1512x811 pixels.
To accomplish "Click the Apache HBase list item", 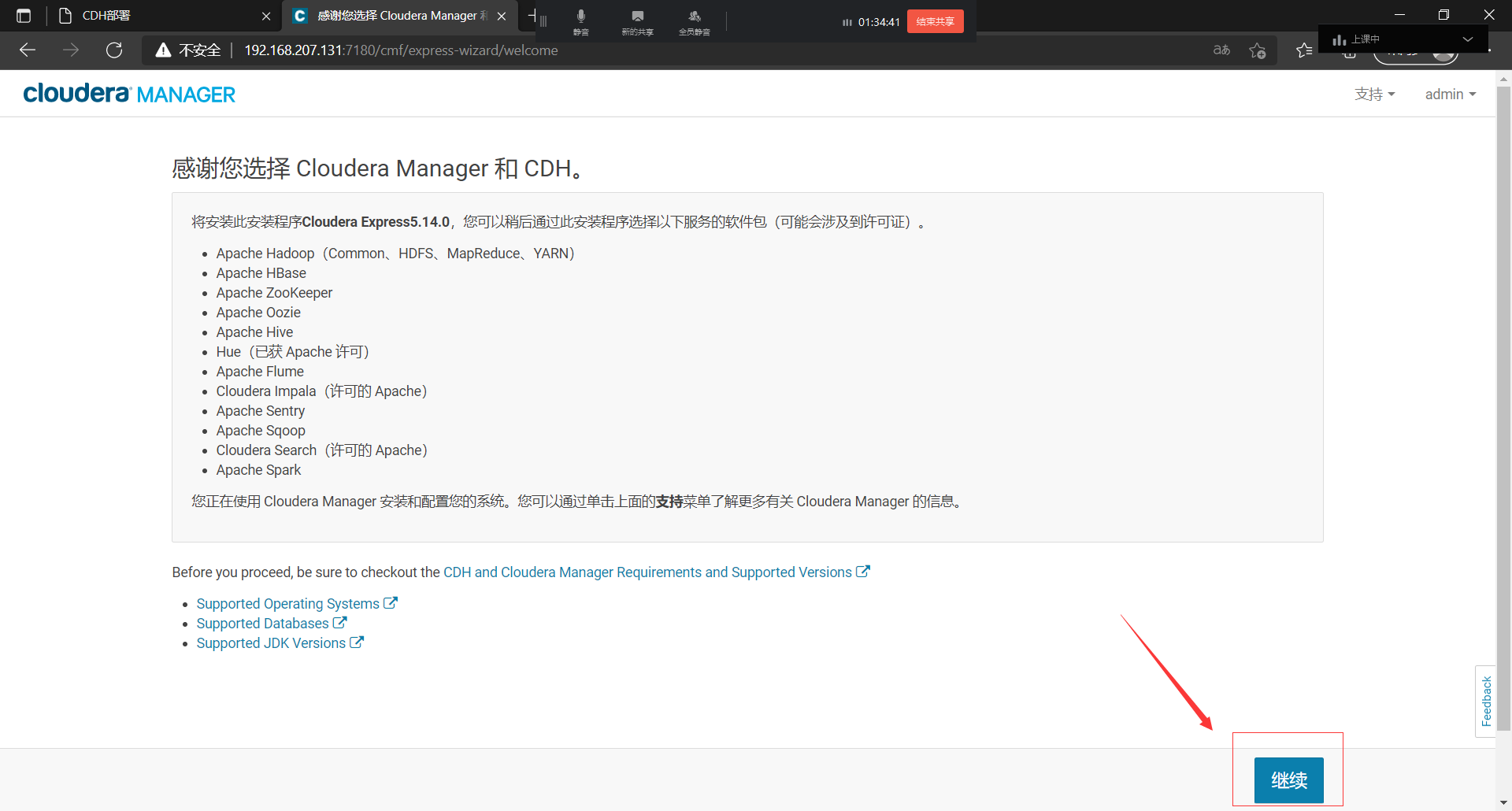I will point(261,273).
